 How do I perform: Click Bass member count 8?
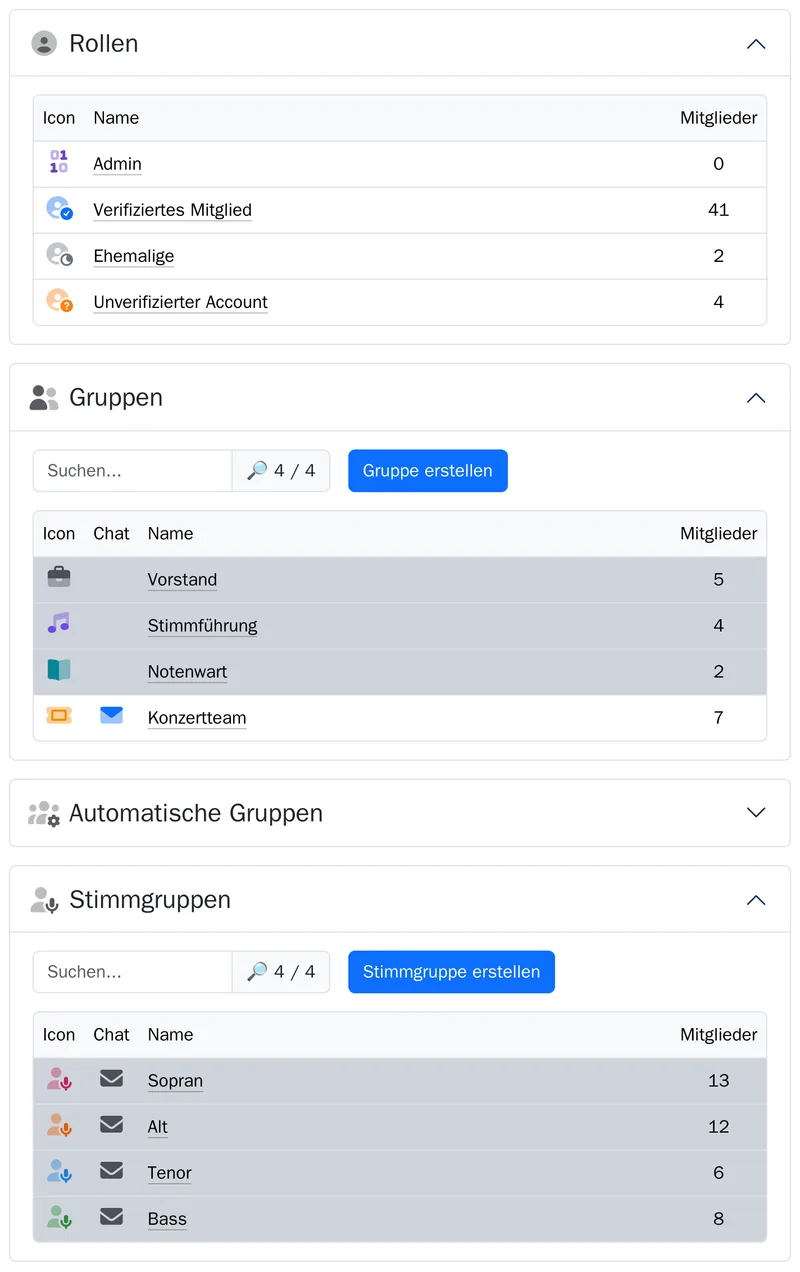tap(718, 1219)
